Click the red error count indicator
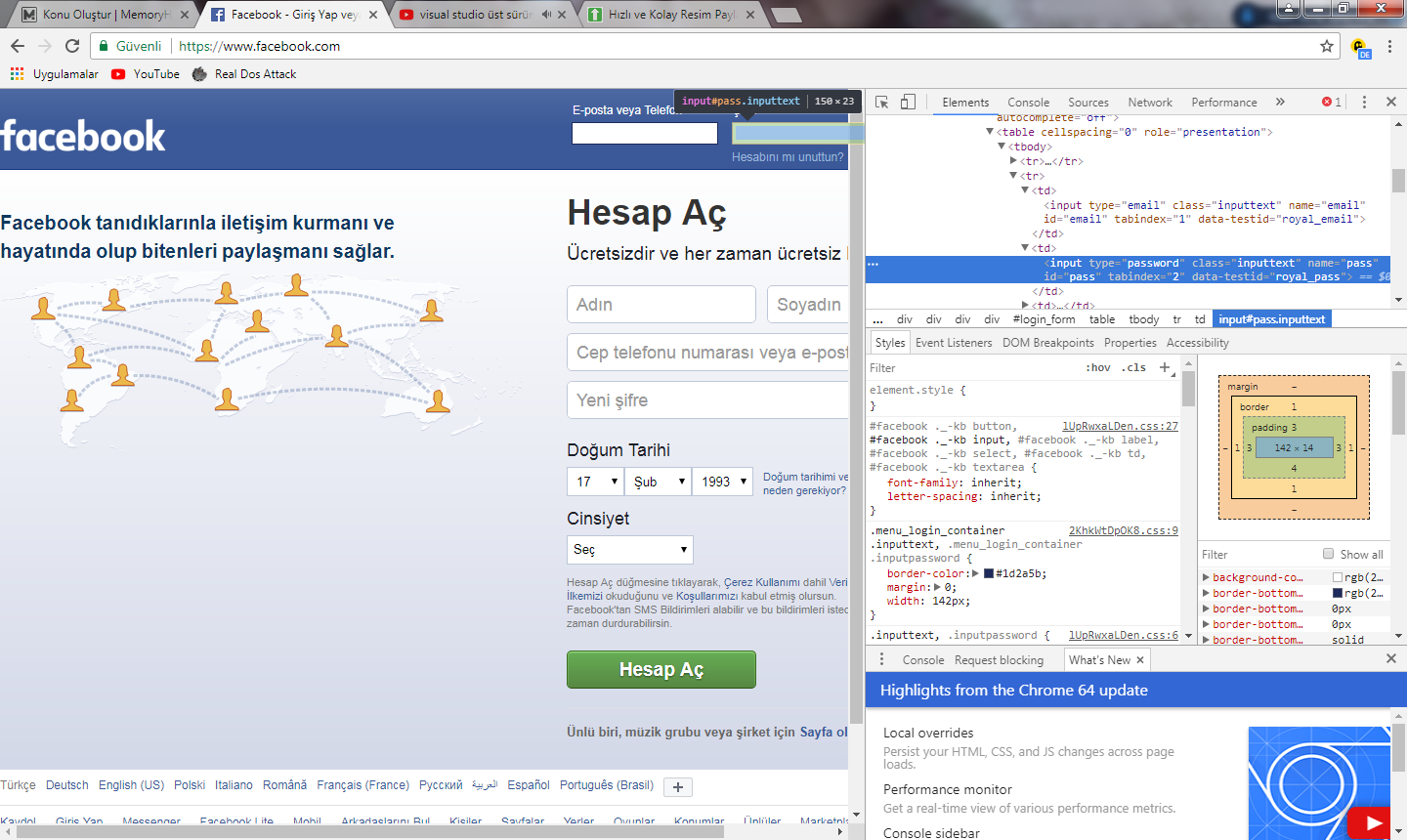The image size is (1407, 840). tap(1332, 102)
